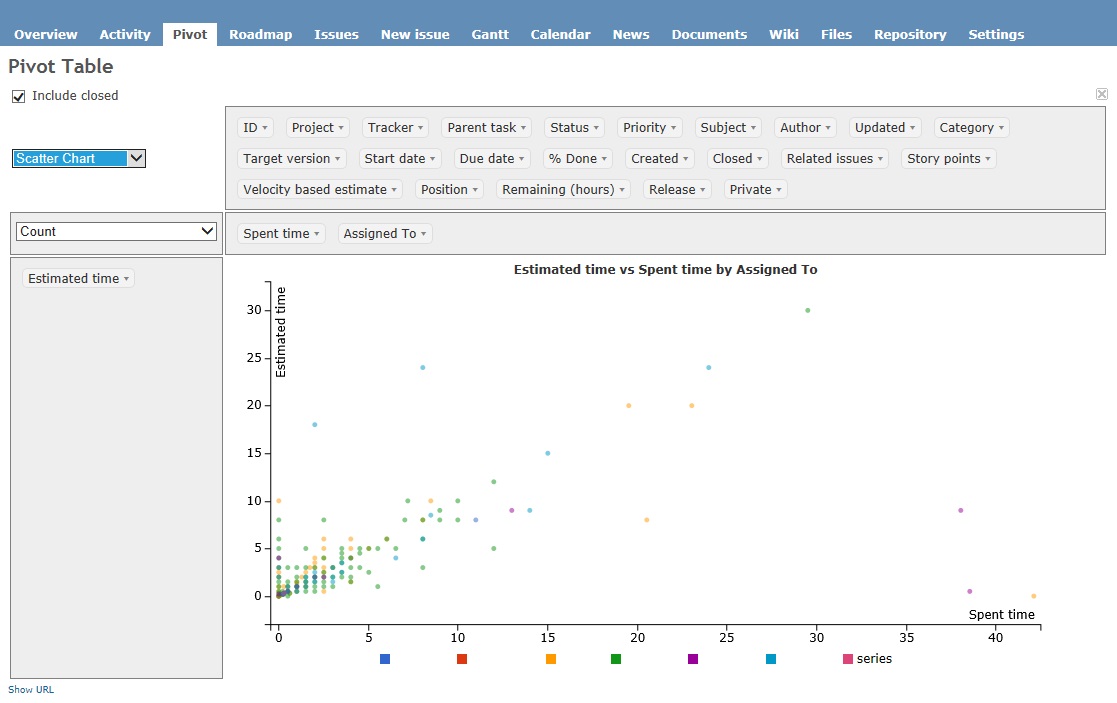Open the Scatter Chart renderer dropdown

[x=79, y=158]
